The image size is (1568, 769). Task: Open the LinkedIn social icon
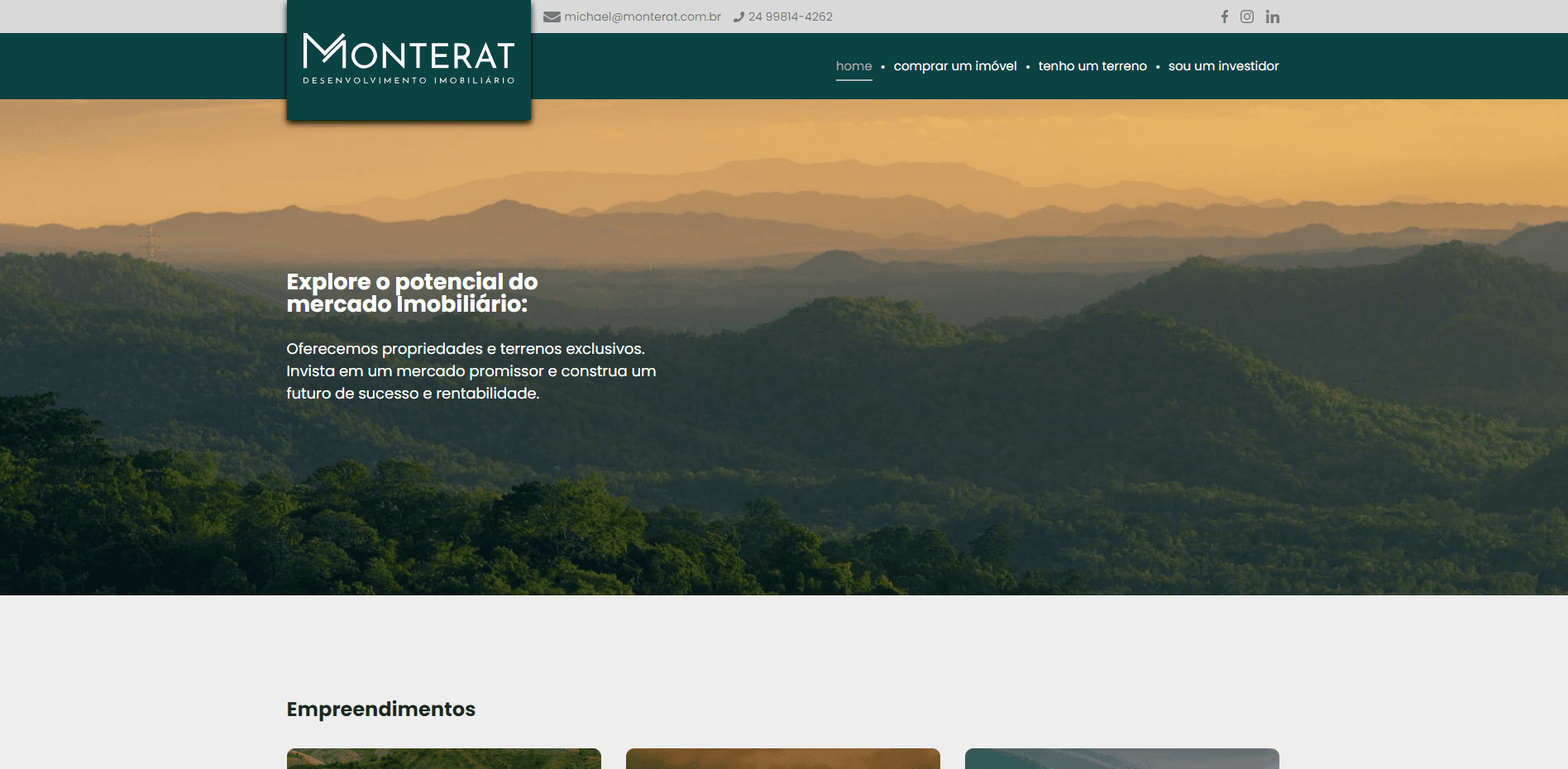click(1273, 17)
